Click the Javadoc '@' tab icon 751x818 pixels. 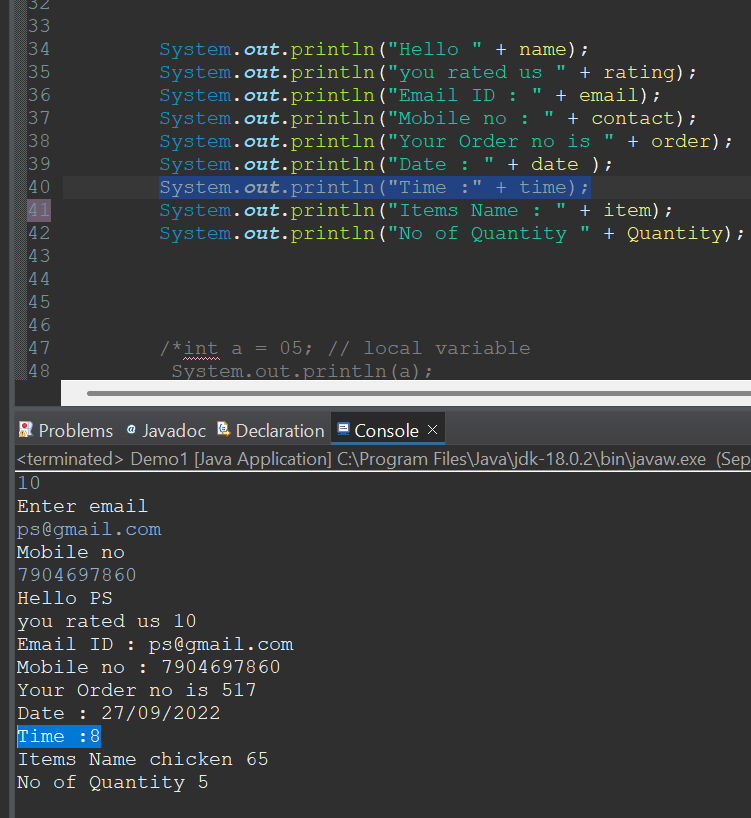pyautogui.click(x=131, y=430)
